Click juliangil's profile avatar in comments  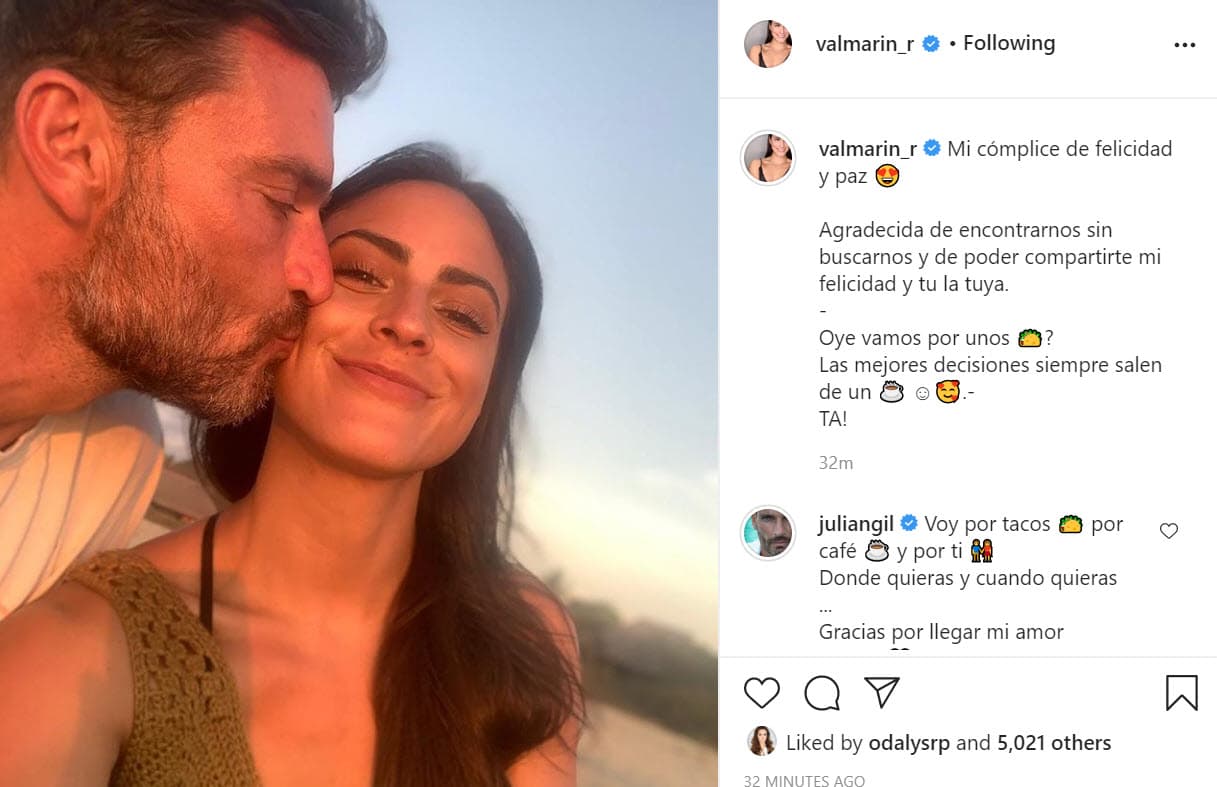tap(768, 532)
